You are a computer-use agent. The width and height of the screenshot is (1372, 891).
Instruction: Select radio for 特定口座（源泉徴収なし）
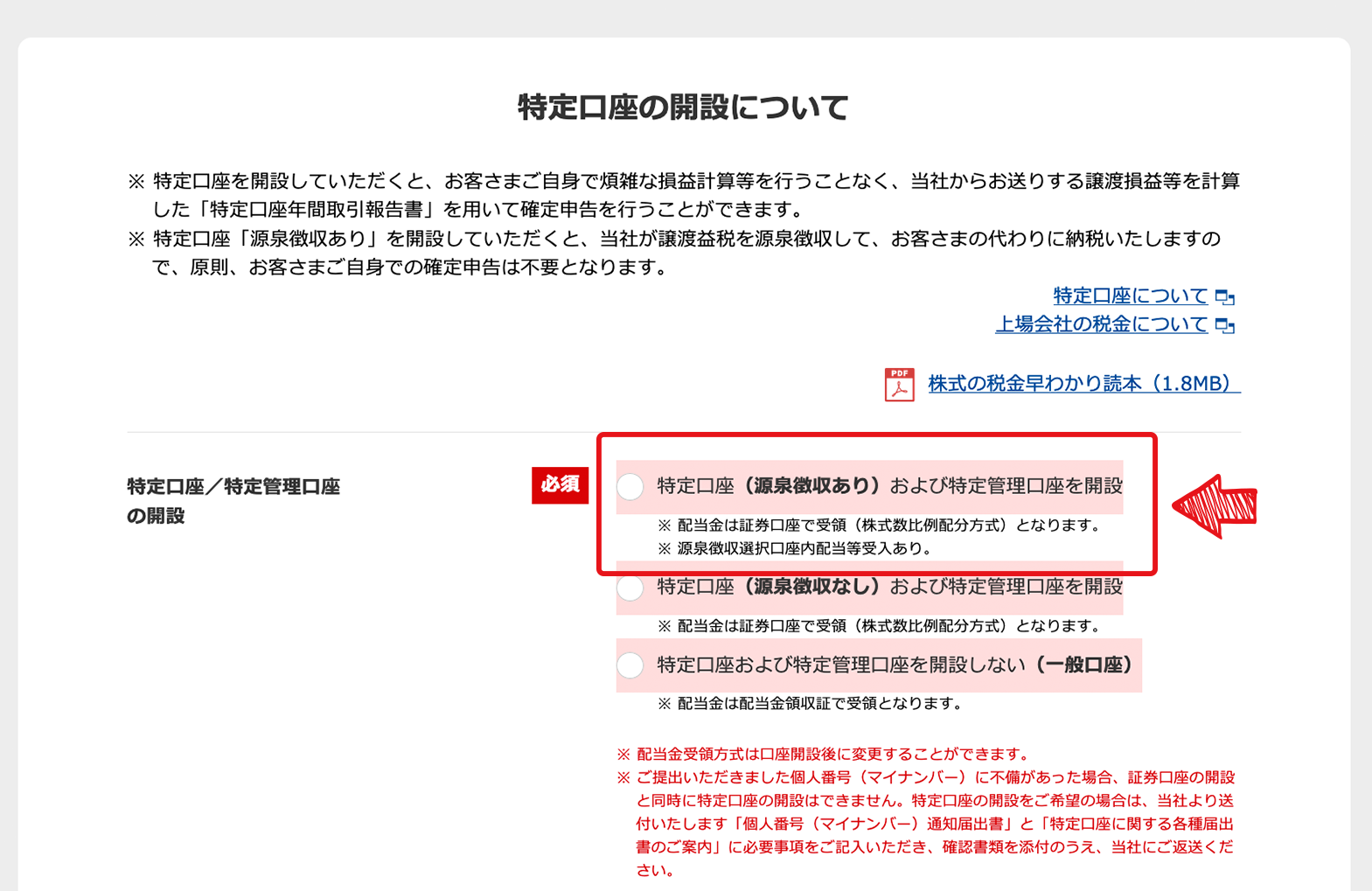click(630, 587)
